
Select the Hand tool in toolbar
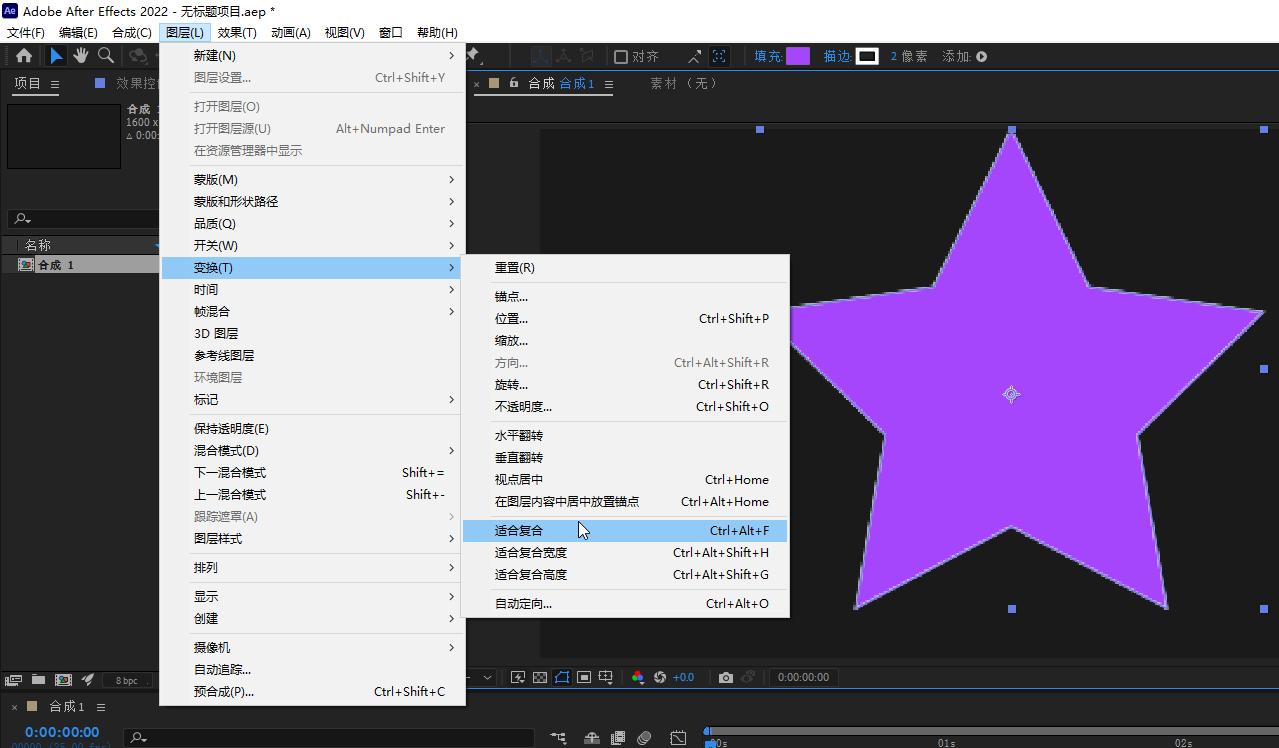[81, 56]
